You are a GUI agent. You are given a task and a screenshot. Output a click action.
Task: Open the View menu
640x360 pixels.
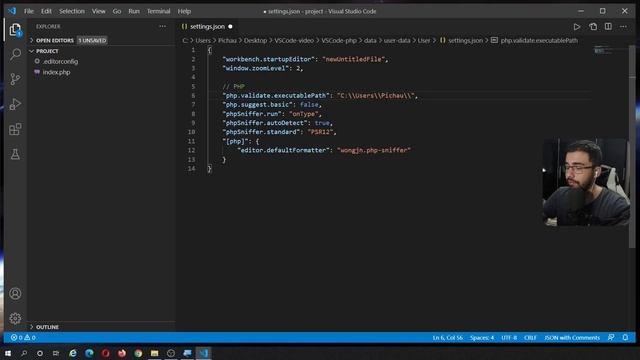[x=98, y=11]
